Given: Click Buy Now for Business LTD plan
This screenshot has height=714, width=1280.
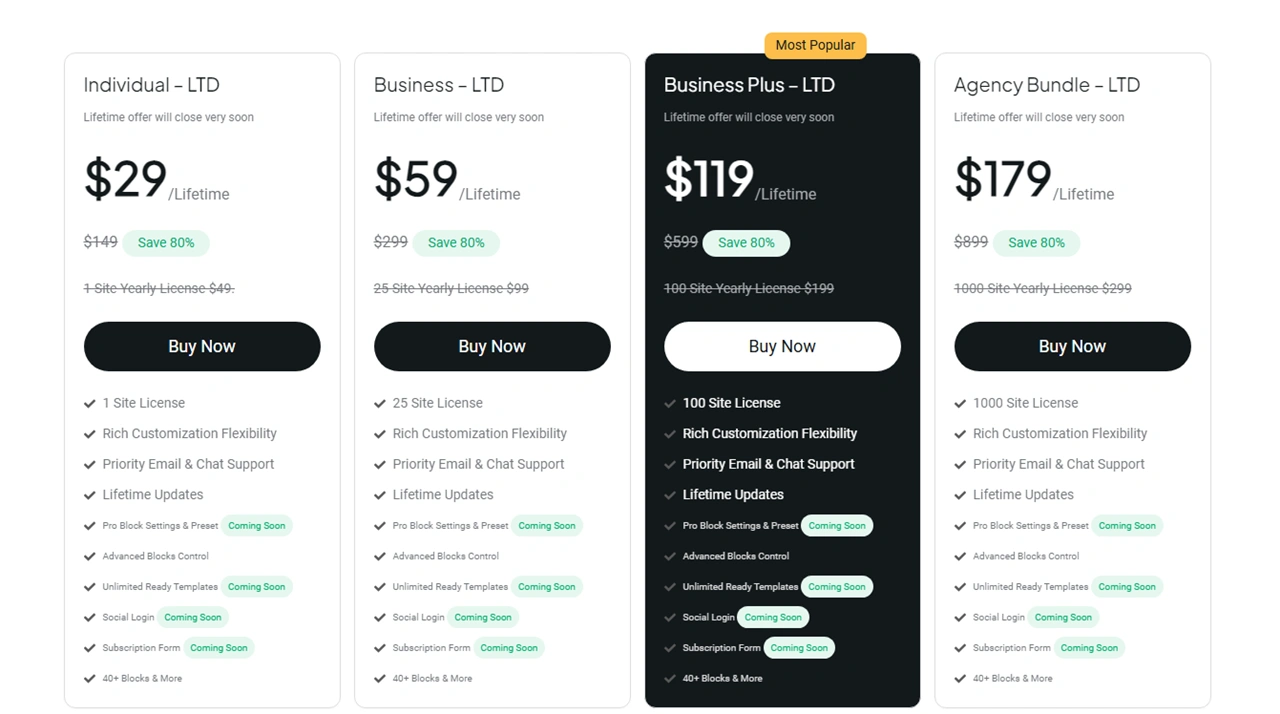Looking at the screenshot, I should [492, 346].
